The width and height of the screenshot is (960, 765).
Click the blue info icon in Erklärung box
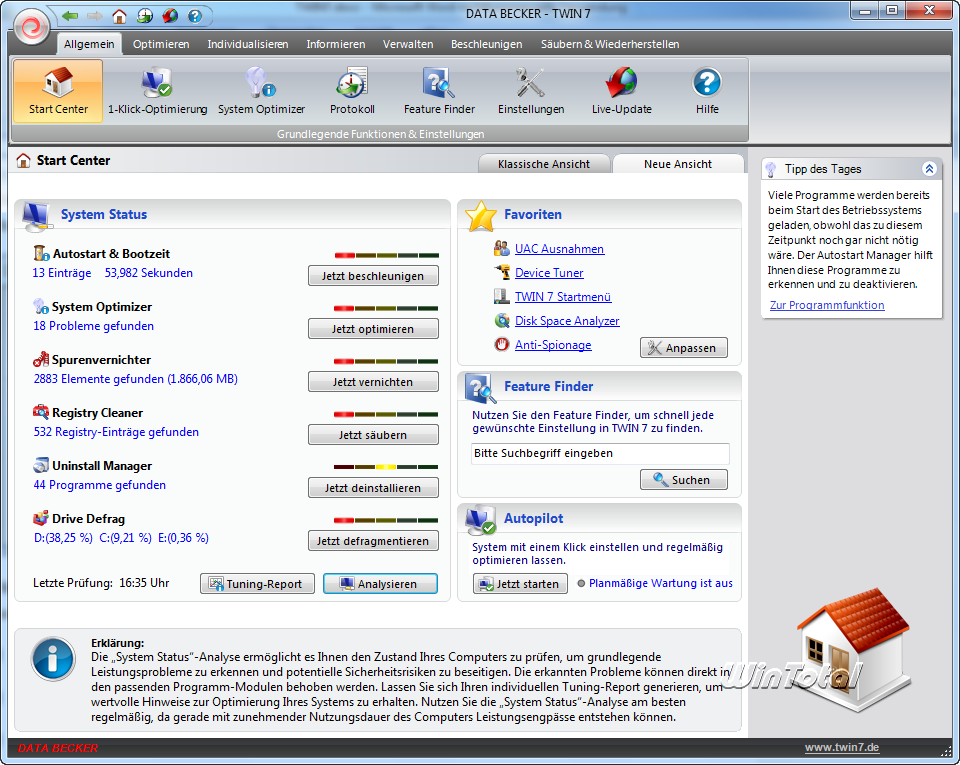[53, 659]
